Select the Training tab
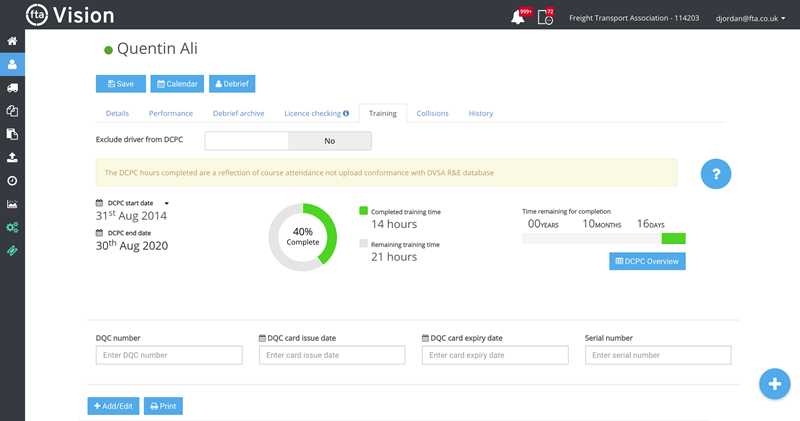This screenshot has height=421, width=800. click(x=383, y=113)
